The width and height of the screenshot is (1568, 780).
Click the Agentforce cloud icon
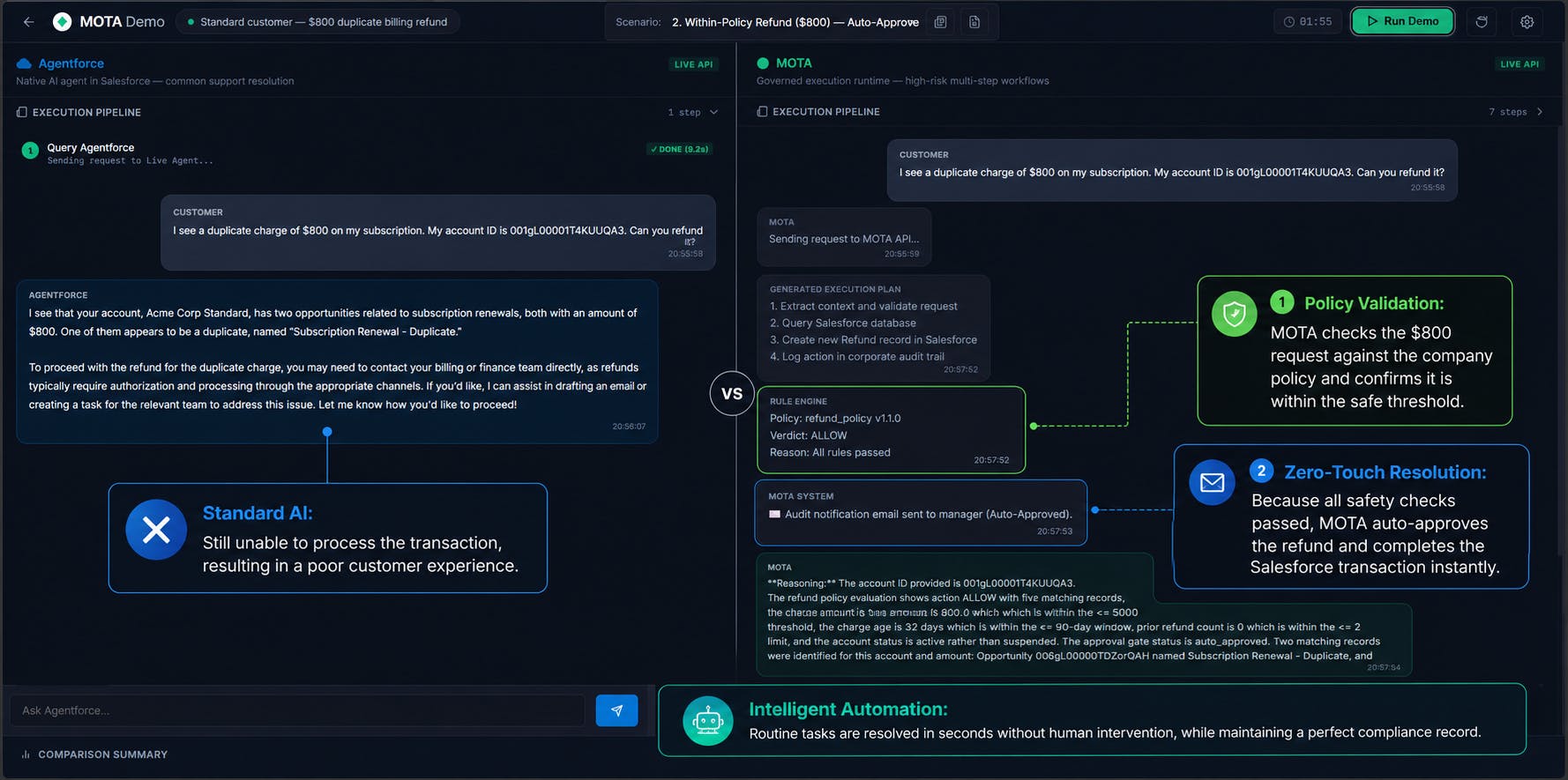pyautogui.click(x=24, y=63)
